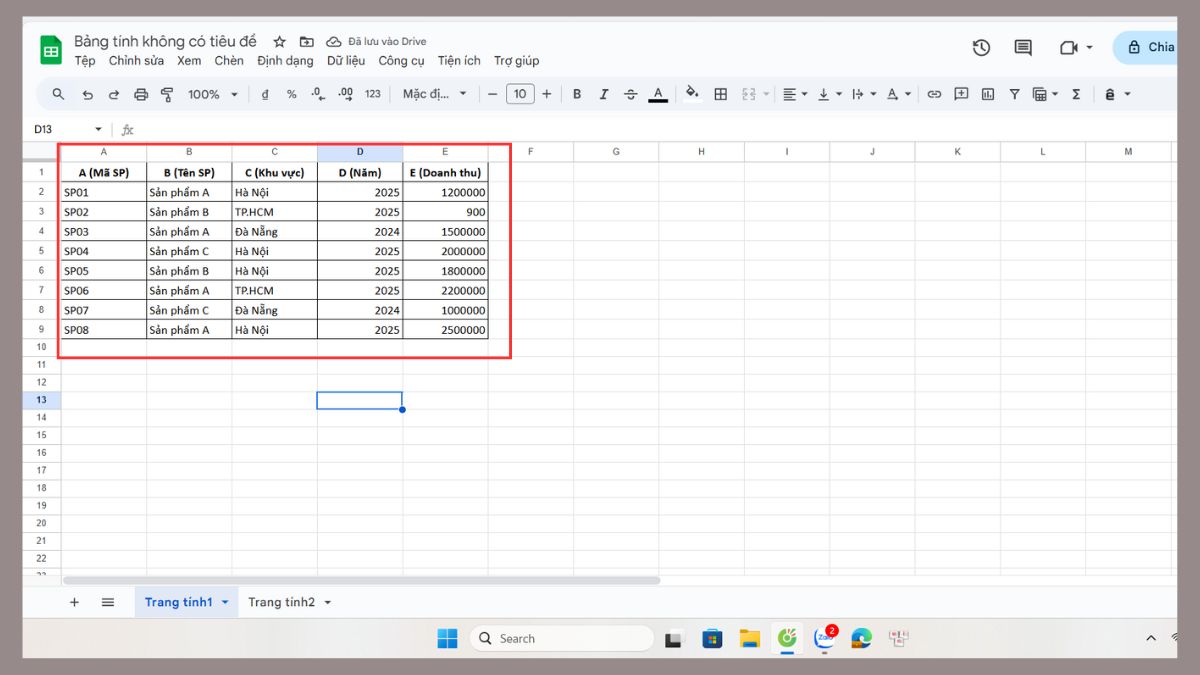The image size is (1200, 675).
Task: Open version history clock icon
Action: 981,48
